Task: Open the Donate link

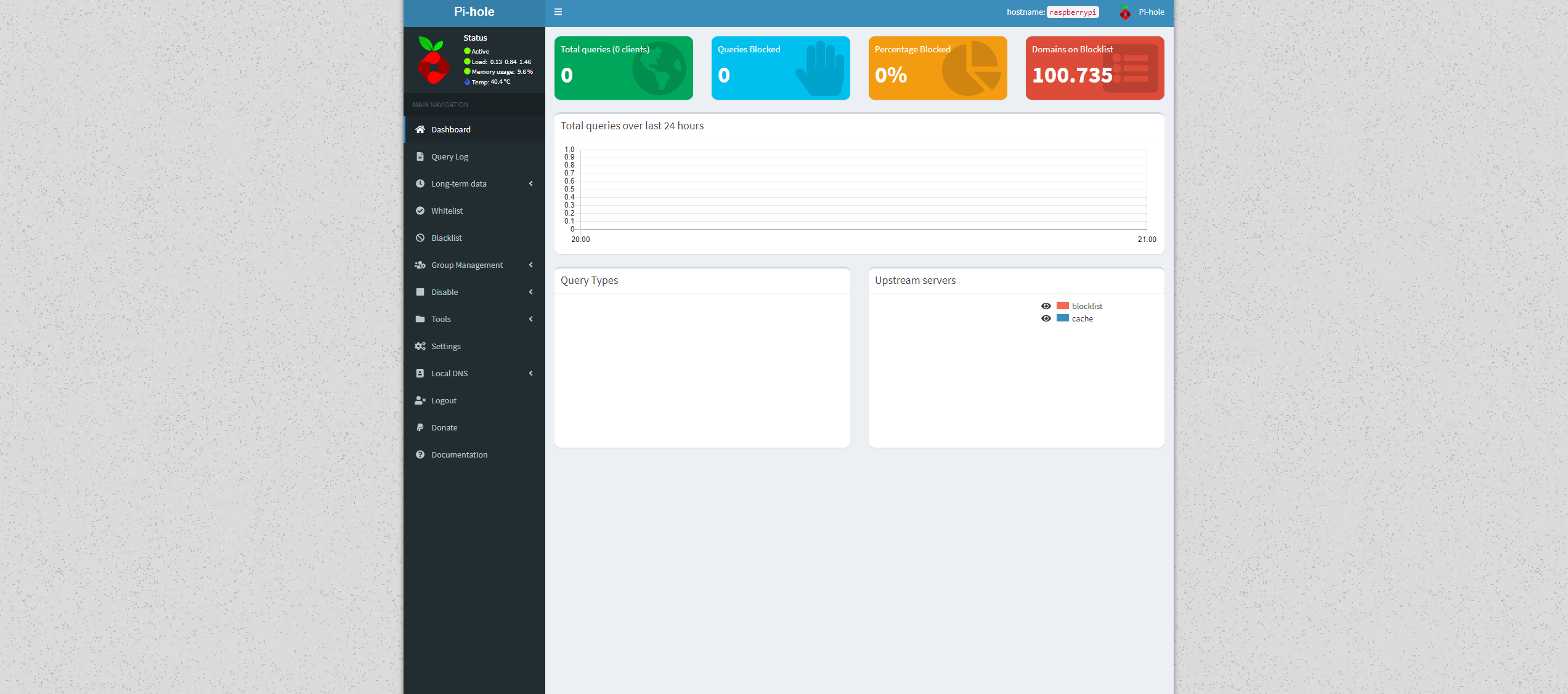Action: click(474, 427)
